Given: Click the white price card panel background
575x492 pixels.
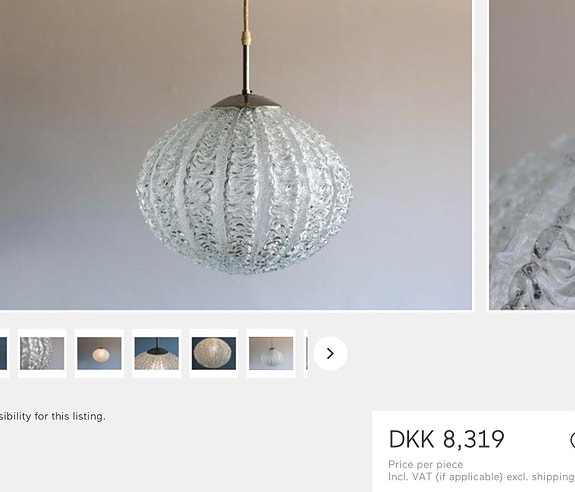Looking at the screenshot, I should pos(473,451).
